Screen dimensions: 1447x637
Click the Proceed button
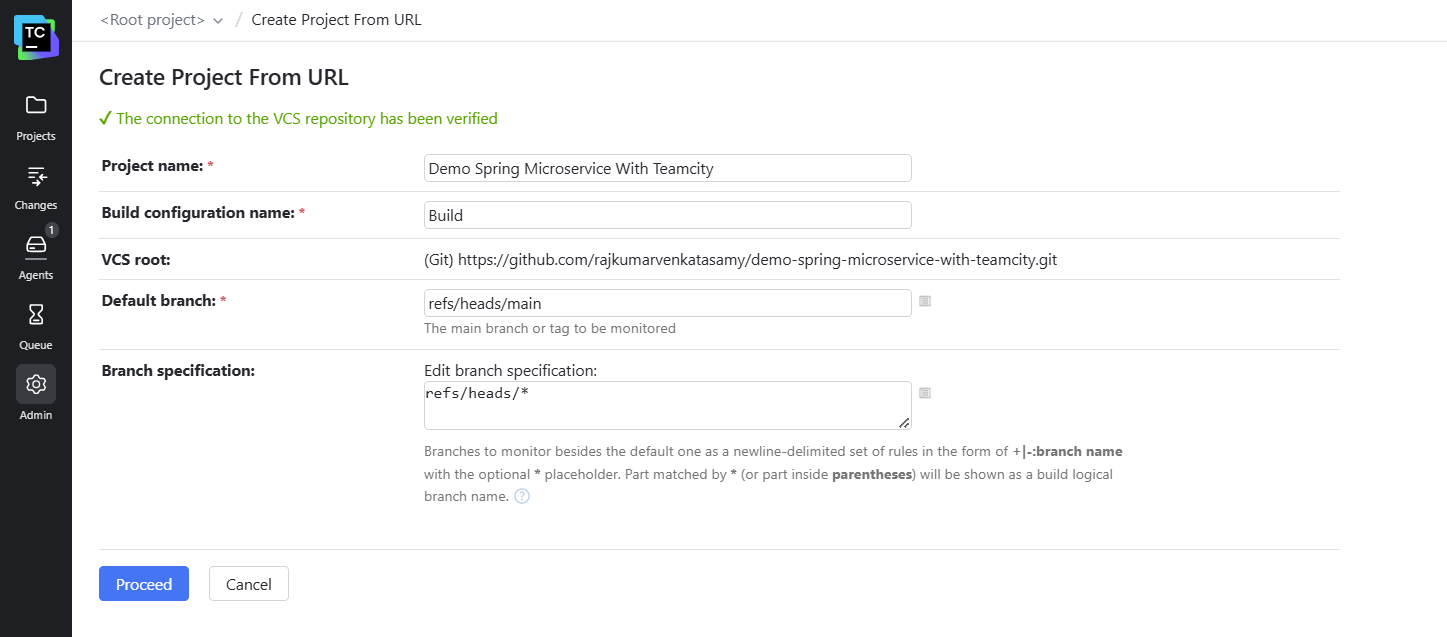(144, 584)
